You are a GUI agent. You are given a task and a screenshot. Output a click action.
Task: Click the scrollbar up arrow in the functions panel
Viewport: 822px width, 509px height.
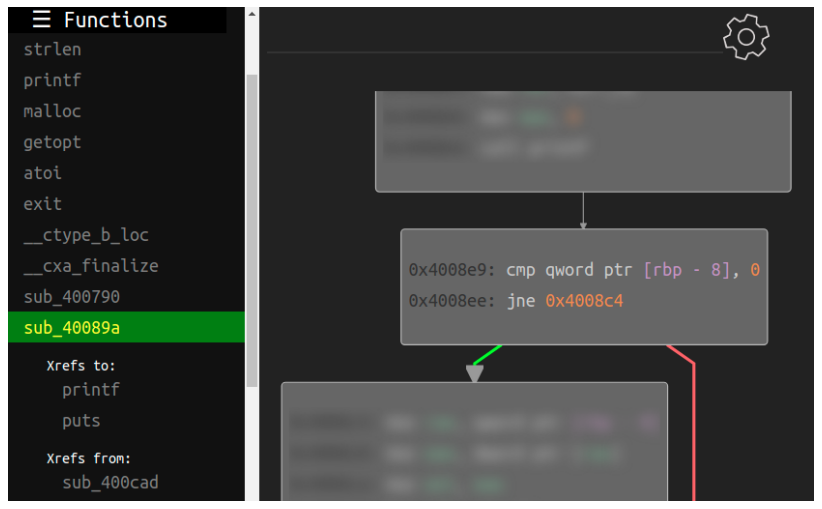[x=252, y=15]
